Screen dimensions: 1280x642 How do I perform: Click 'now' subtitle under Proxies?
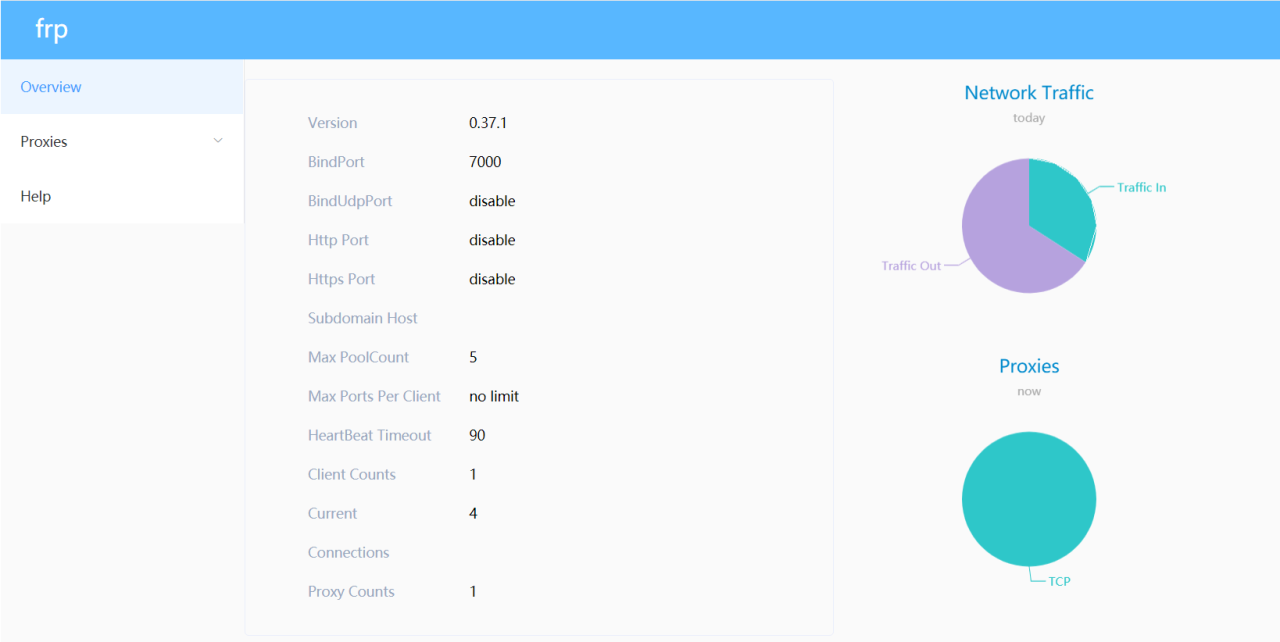pos(1029,392)
